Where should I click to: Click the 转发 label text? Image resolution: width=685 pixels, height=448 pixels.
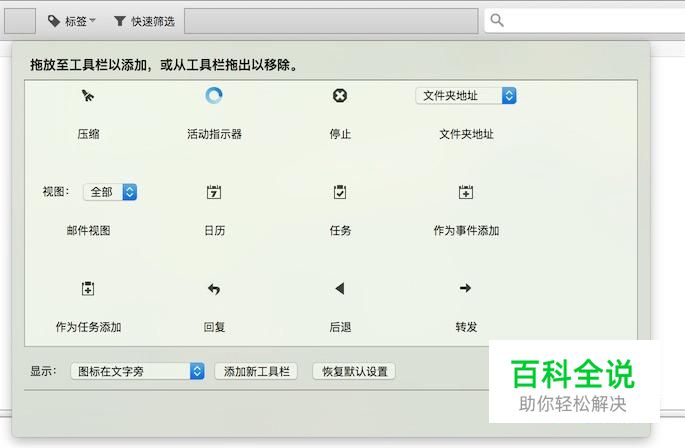[466, 327]
